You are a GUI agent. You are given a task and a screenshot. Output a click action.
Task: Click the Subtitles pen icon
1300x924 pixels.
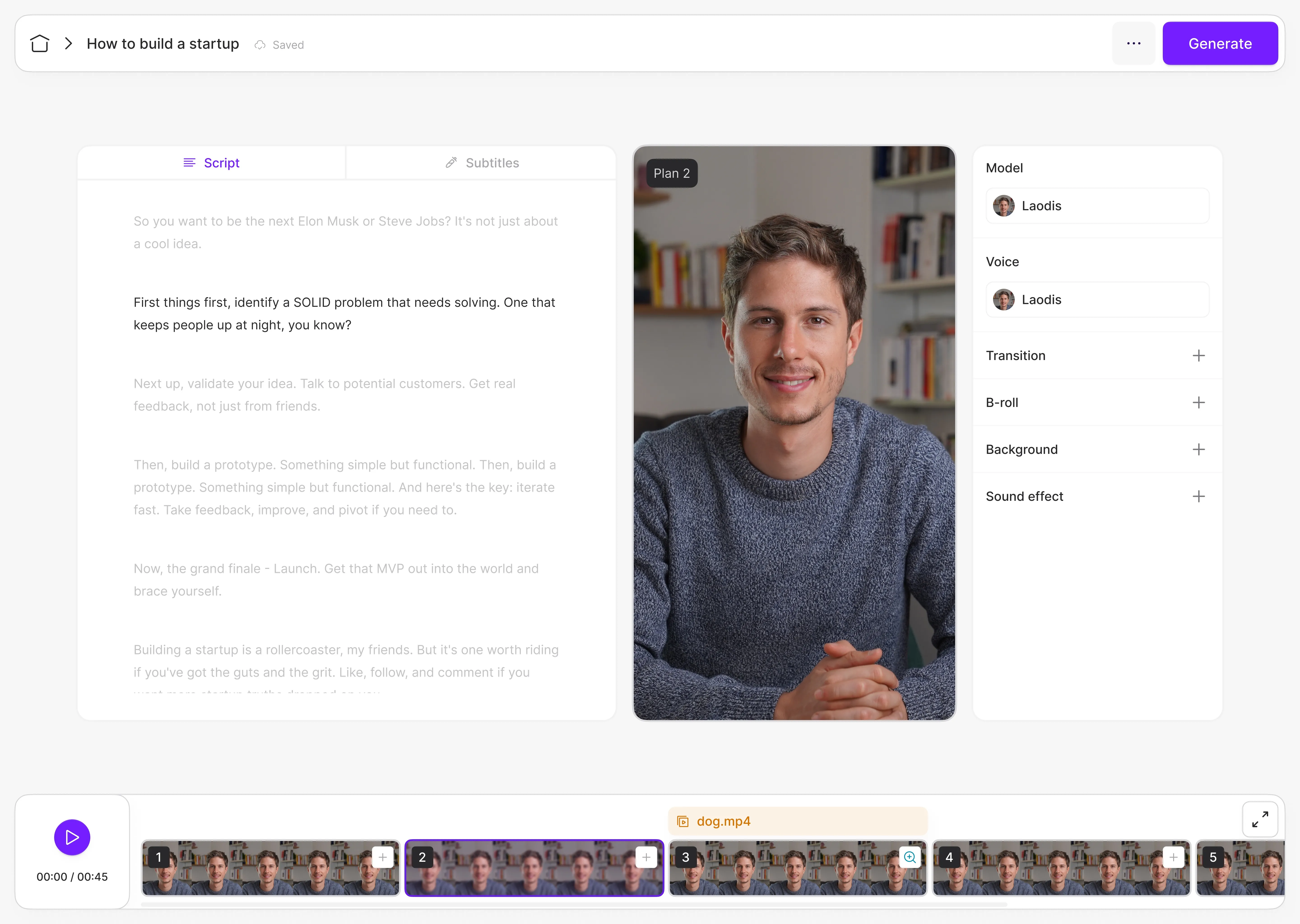tap(451, 163)
